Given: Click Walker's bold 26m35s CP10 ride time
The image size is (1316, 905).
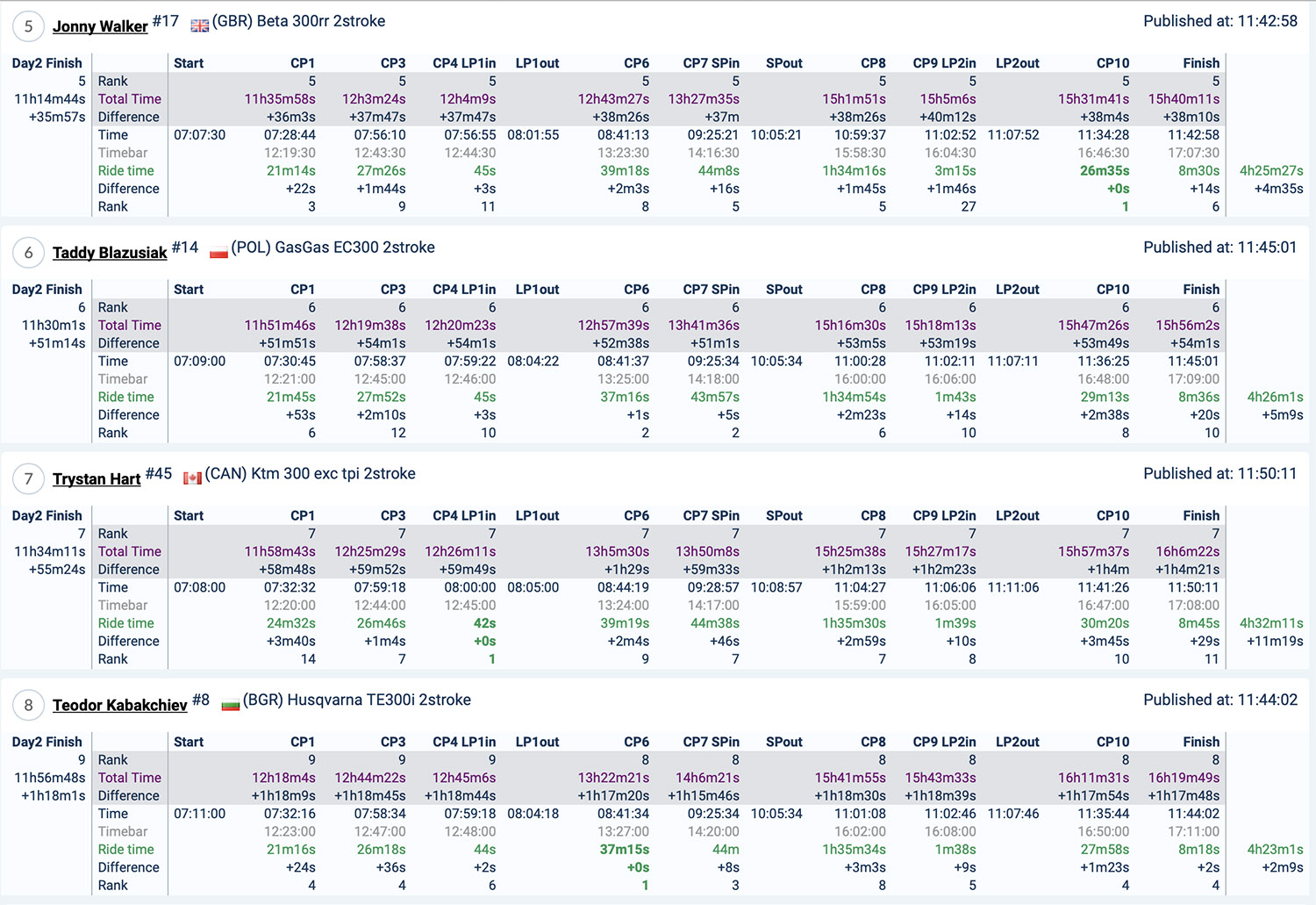Looking at the screenshot, I should click(x=1105, y=171).
